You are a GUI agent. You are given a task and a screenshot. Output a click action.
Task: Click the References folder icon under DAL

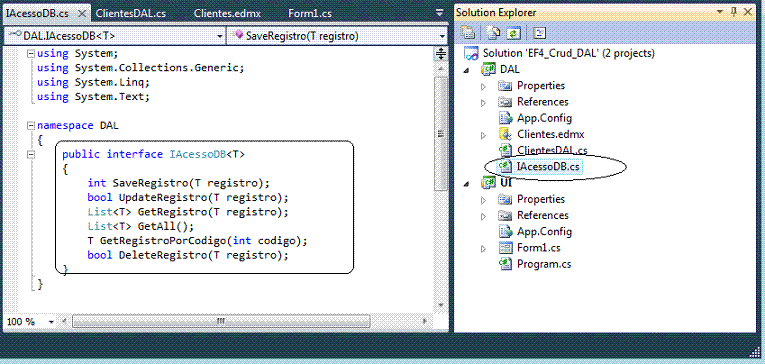click(x=505, y=102)
